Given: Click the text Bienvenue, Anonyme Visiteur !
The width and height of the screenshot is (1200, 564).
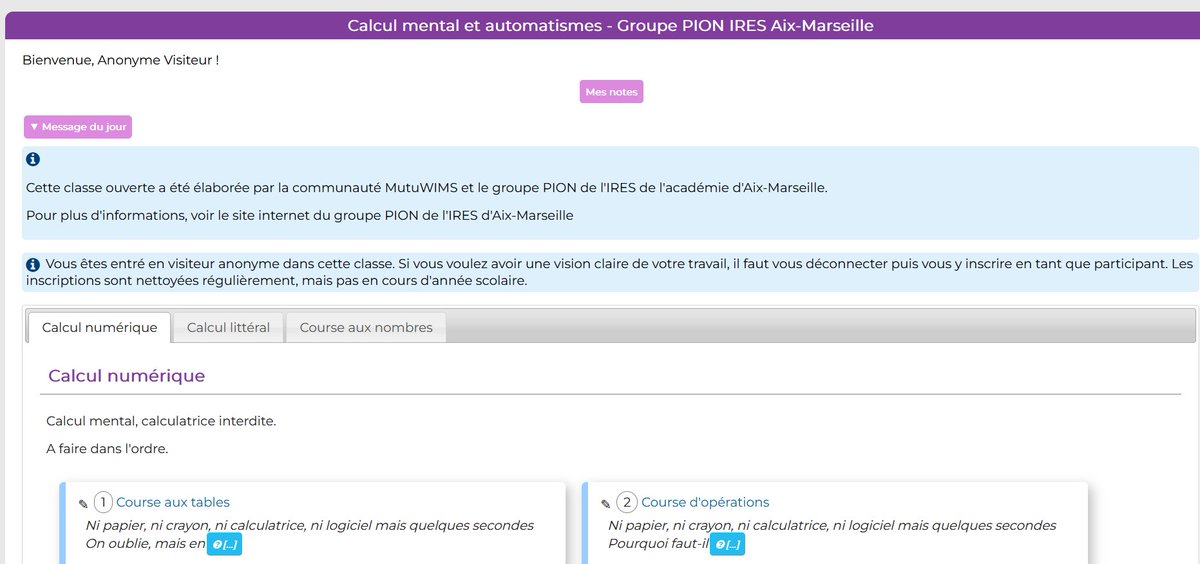Looking at the screenshot, I should (x=120, y=61).
